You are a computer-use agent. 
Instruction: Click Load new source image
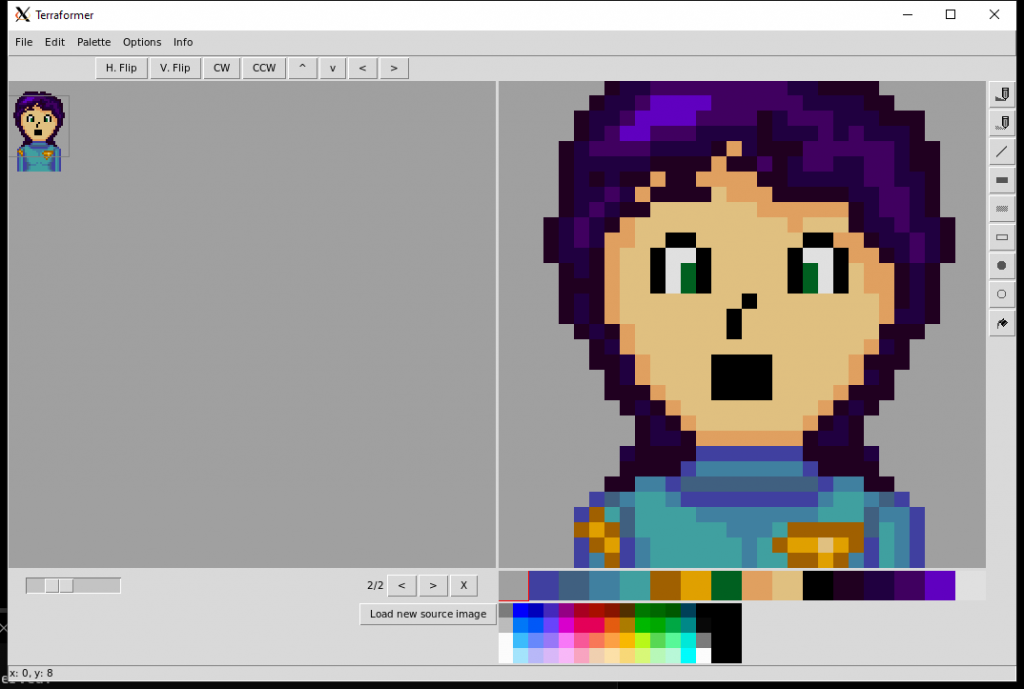point(428,614)
